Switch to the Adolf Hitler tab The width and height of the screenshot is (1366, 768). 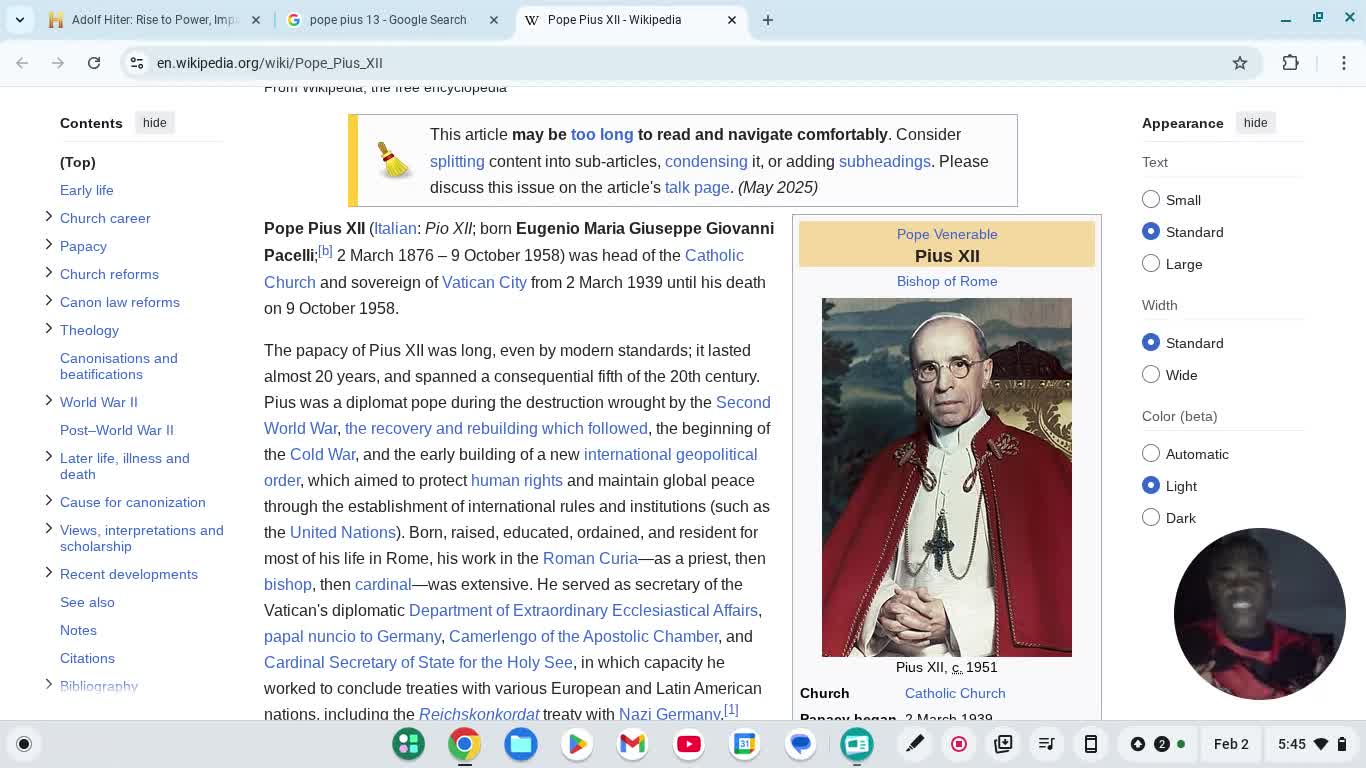(150, 19)
